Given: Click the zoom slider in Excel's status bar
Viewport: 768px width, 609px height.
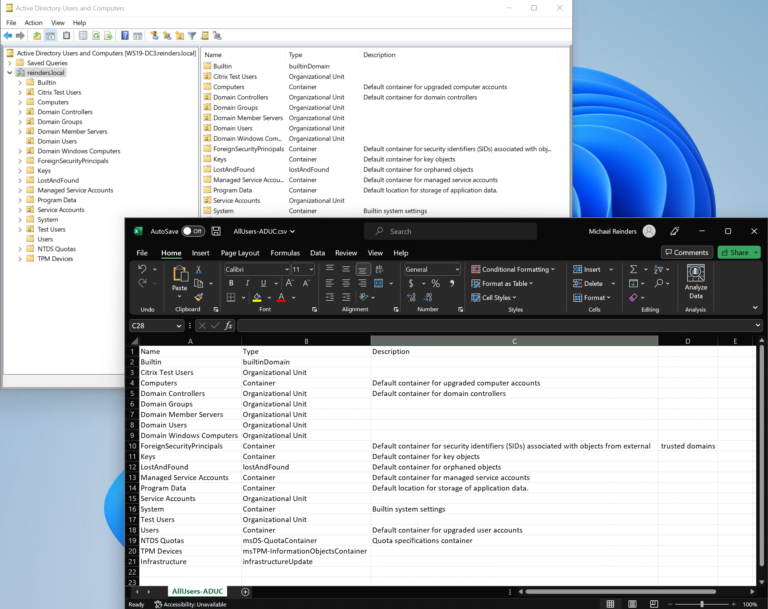Looking at the screenshot, I should (x=702, y=604).
